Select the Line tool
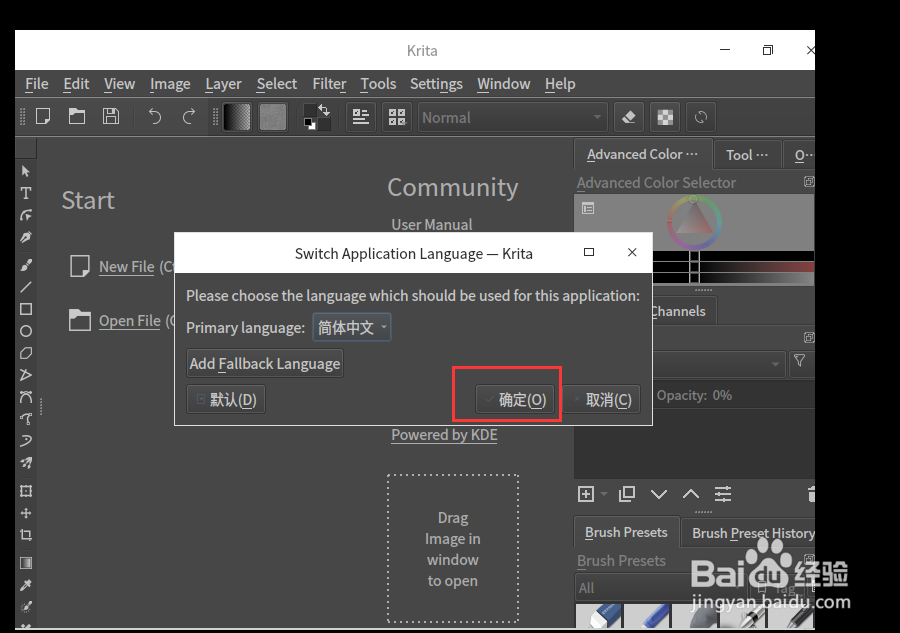Screen dimensions: 900x633 tap(26, 287)
